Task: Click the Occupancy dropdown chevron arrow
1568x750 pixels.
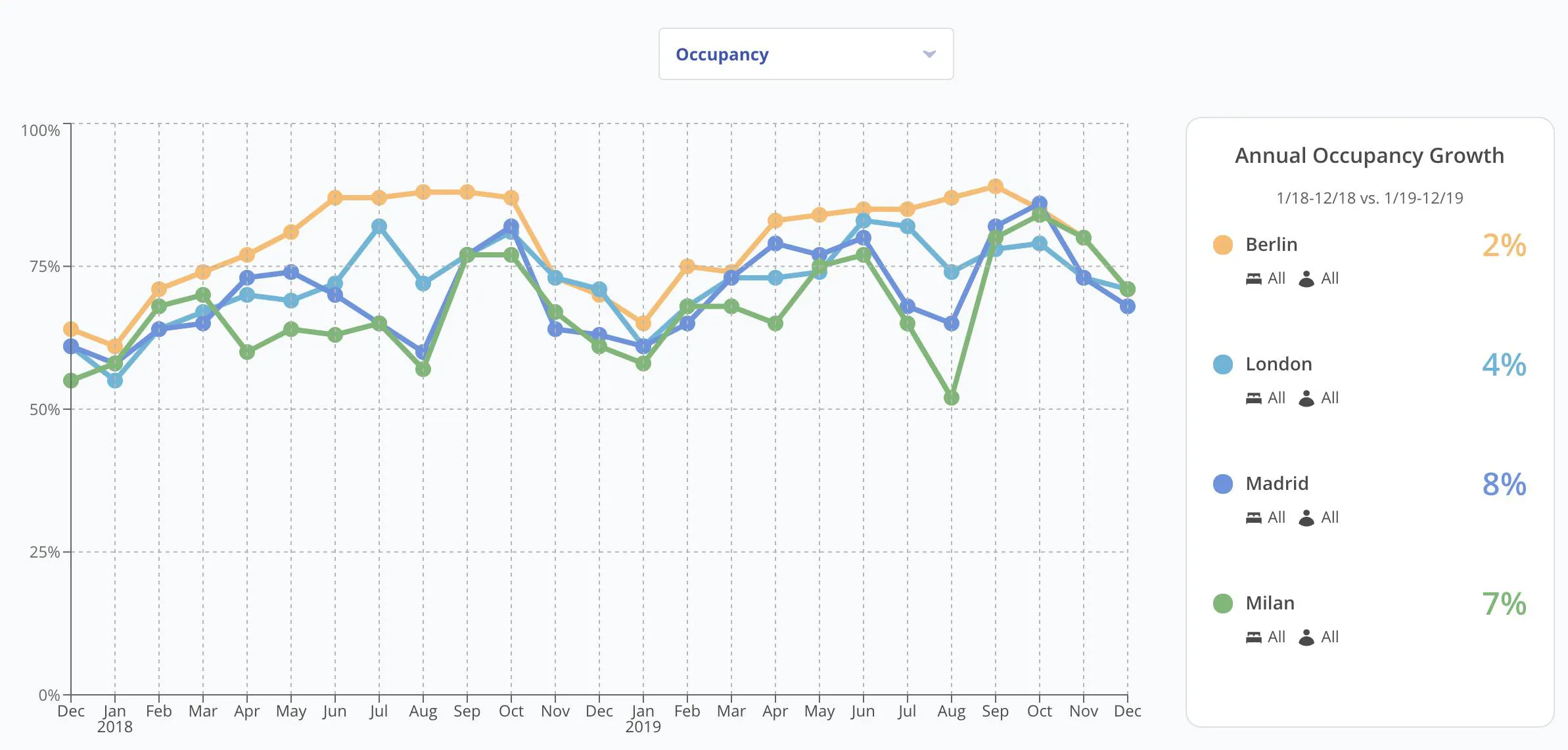Action: 929,54
